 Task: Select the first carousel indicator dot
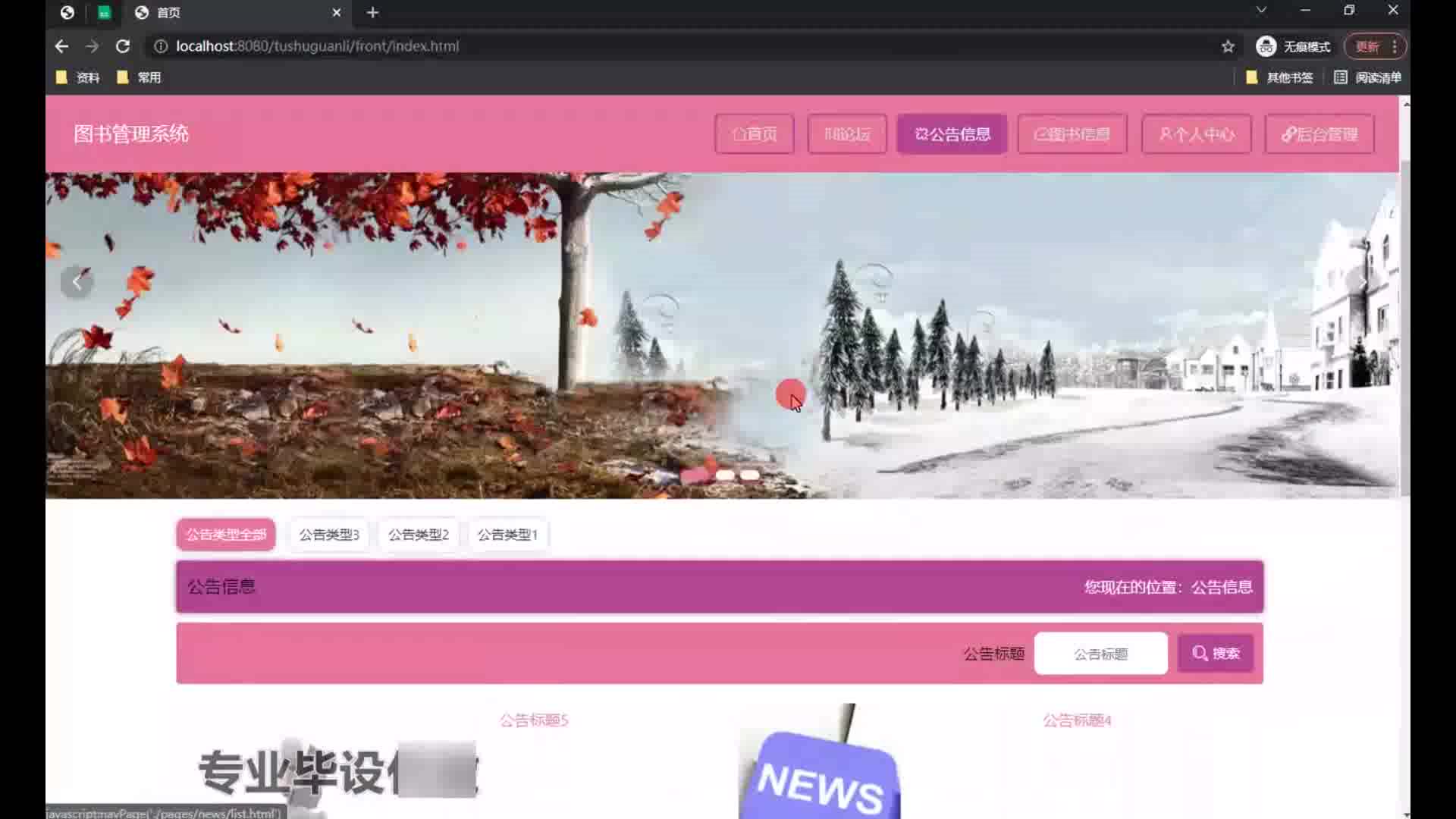click(x=695, y=475)
